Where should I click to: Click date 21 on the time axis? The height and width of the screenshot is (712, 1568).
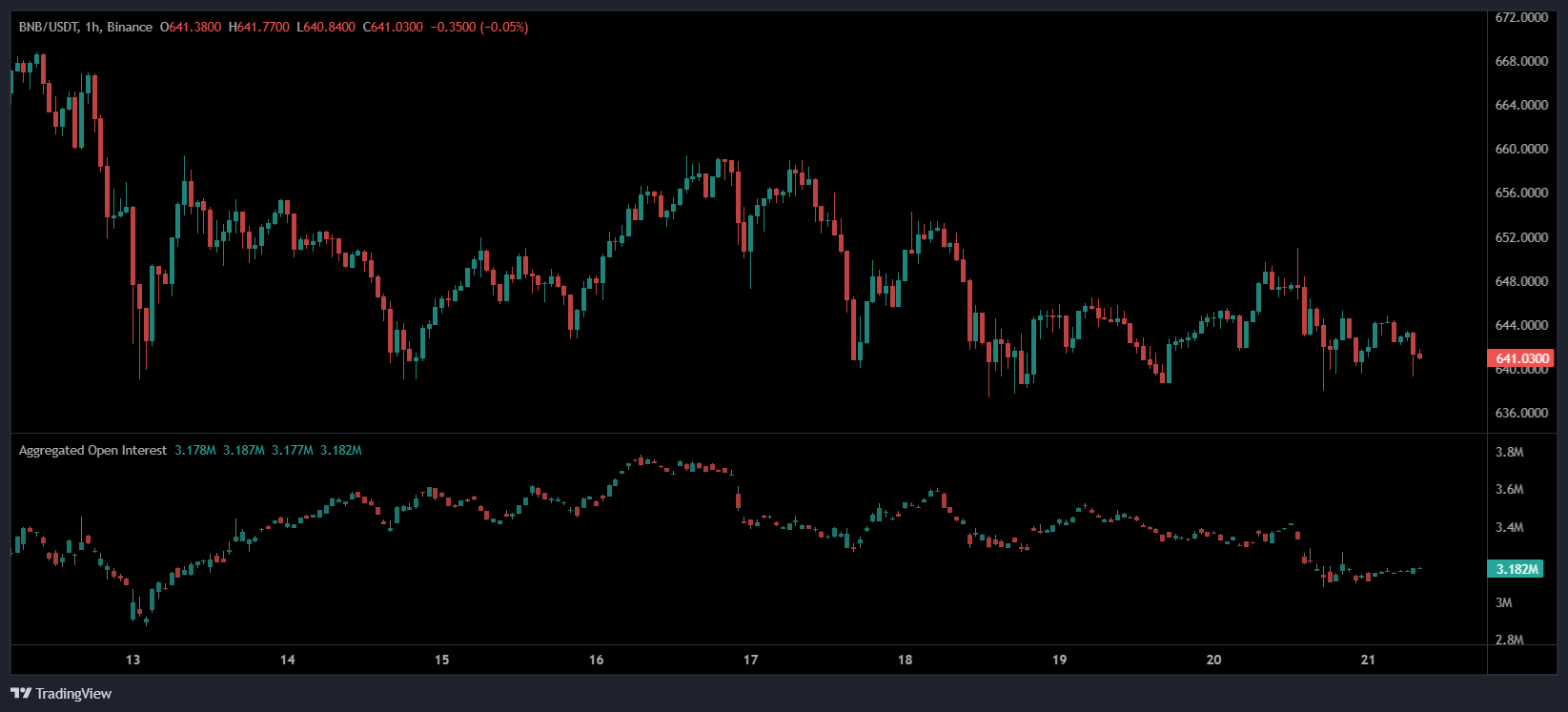click(1368, 660)
